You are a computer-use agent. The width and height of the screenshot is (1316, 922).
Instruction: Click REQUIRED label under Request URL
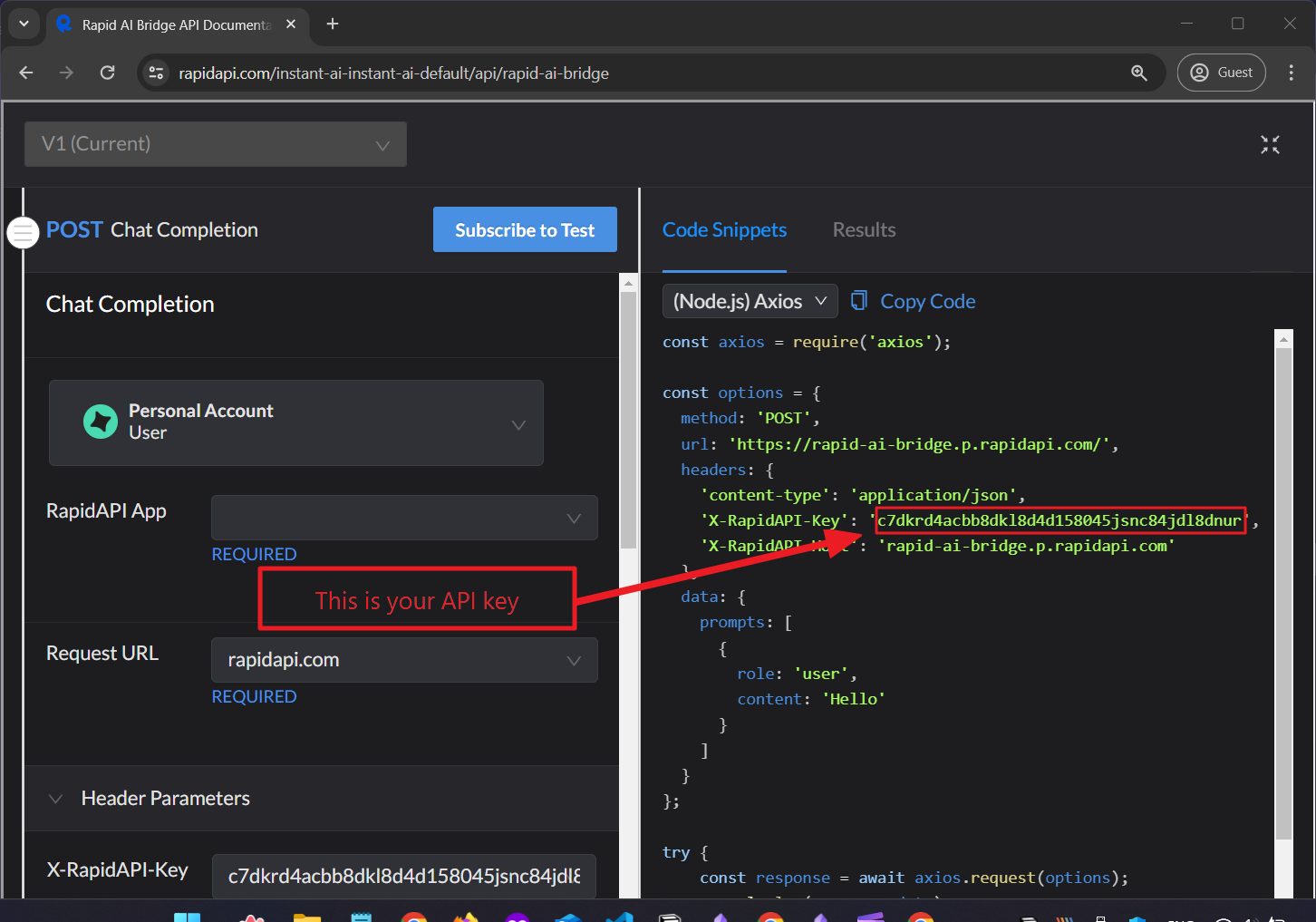(x=254, y=696)
